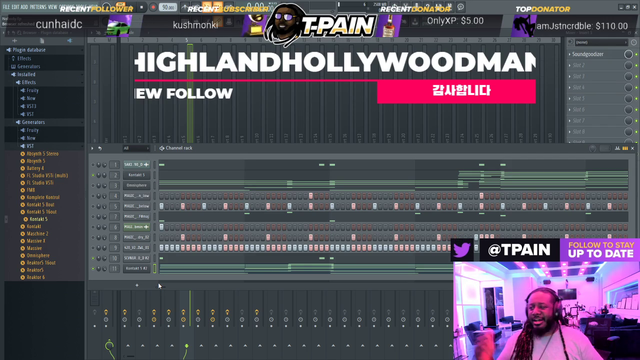Image resolution: width=640 pixels, height=360 pixels.
Task: Open the EDIT menu
Action: pyautogui.click(x=15, y=7)
